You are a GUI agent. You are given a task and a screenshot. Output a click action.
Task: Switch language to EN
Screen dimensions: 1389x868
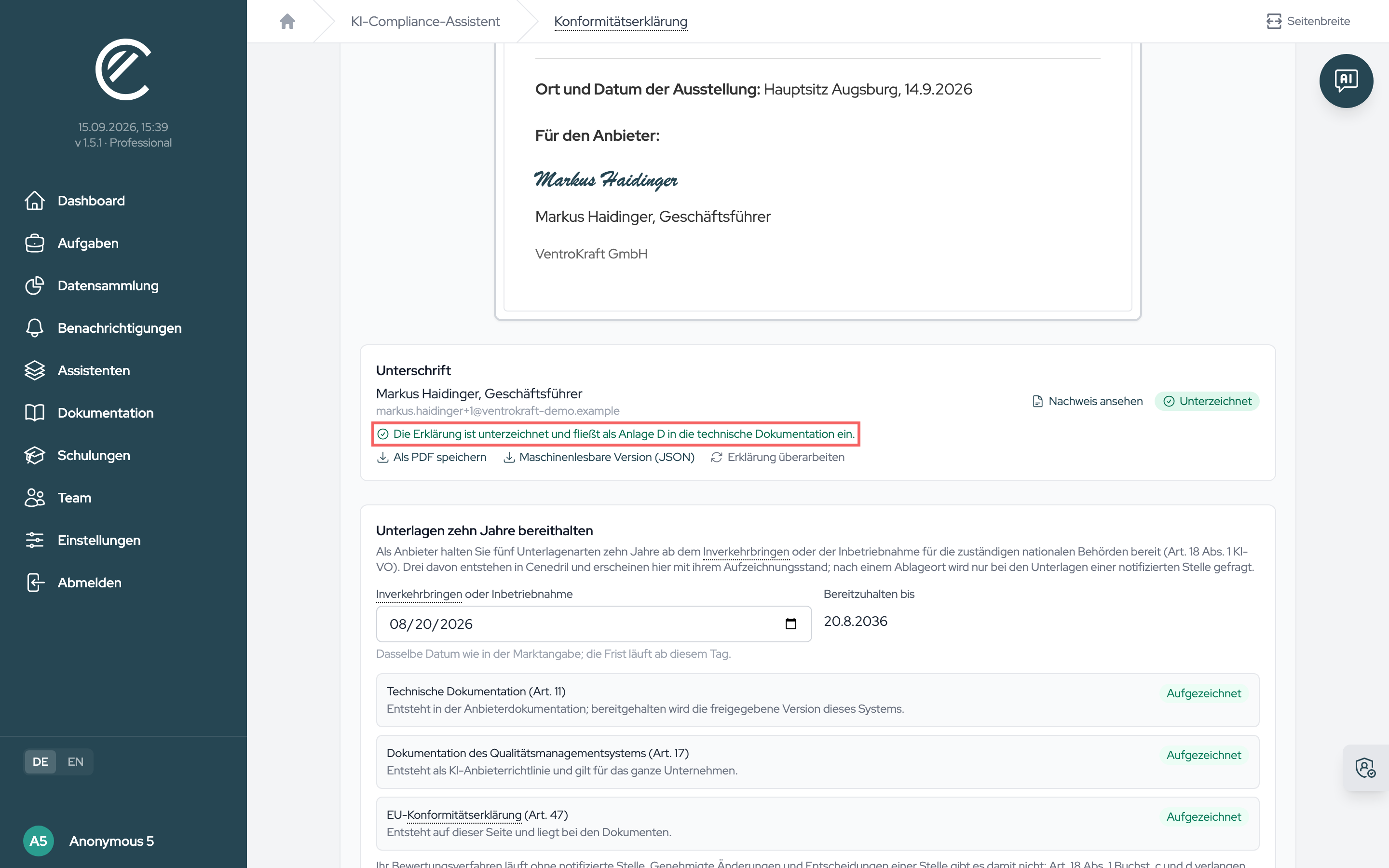pyautogui.click(x=75, y=762)
